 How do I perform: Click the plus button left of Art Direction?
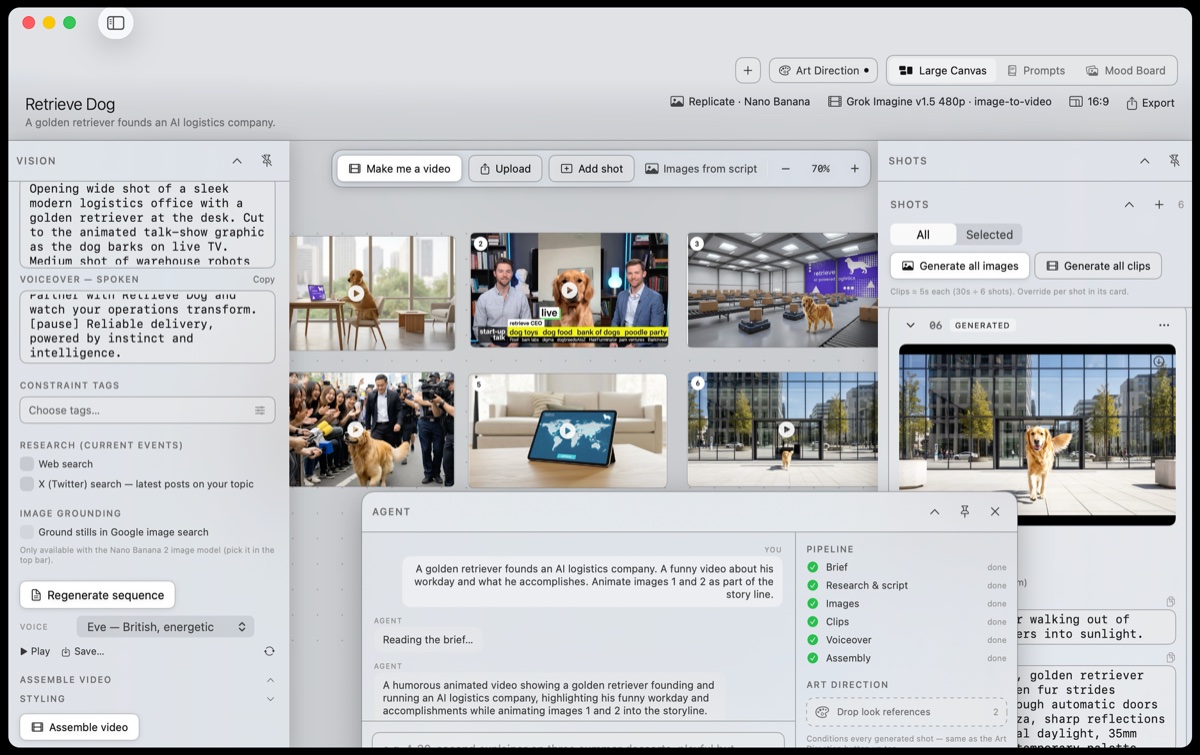(x=748, y=70)
